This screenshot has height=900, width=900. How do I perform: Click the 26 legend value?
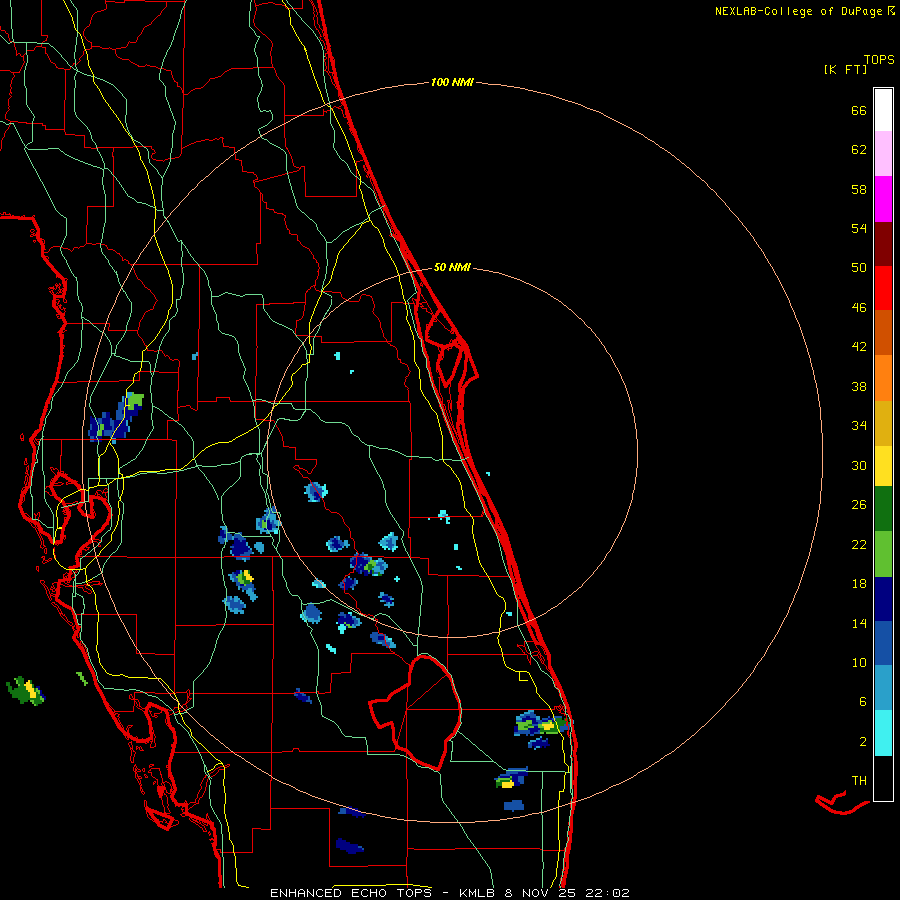(x=859, y=505)
